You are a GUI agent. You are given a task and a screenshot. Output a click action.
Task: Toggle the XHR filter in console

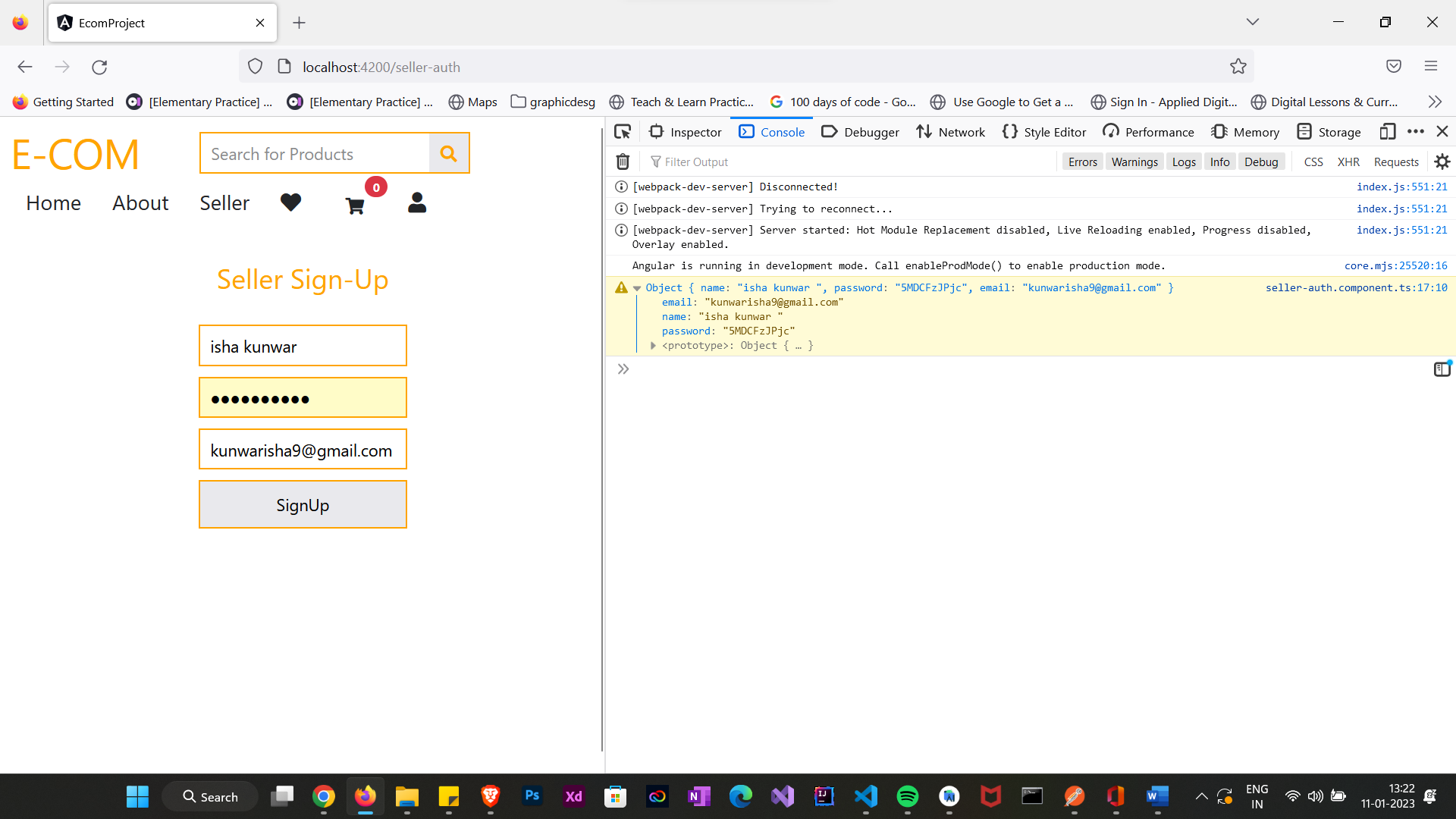tap(1348, 162)
